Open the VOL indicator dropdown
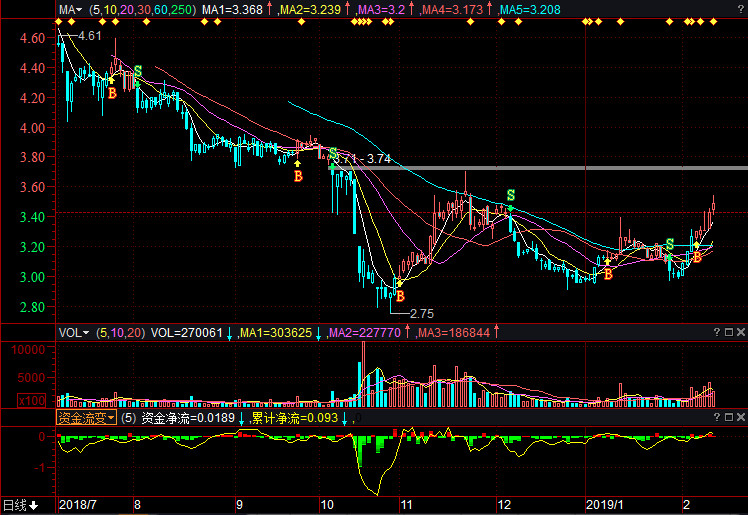 click(x=73, y=333)
